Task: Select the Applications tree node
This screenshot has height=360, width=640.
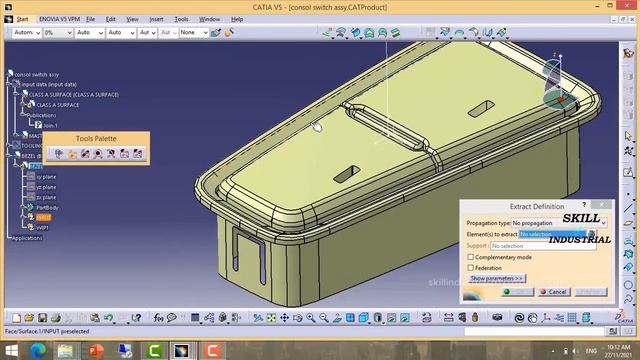Action: (27, 238)
